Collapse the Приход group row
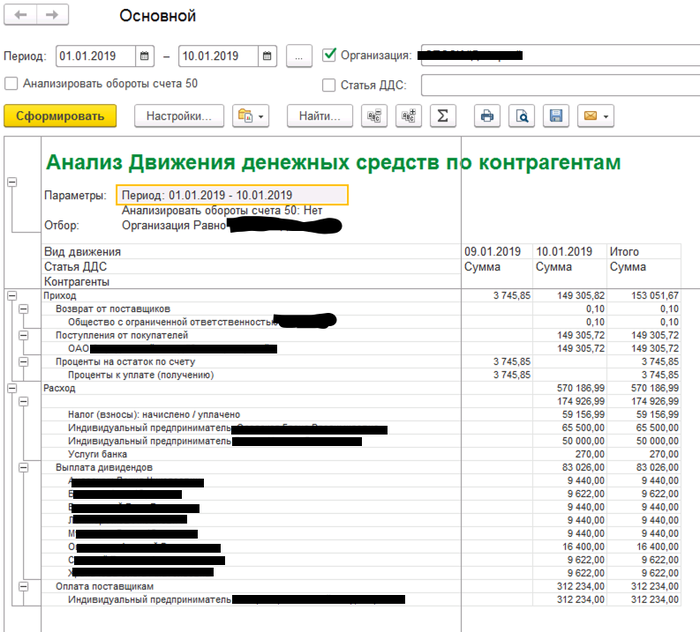Viewport: 700px width, 632px height. click(x=12, y=296)
